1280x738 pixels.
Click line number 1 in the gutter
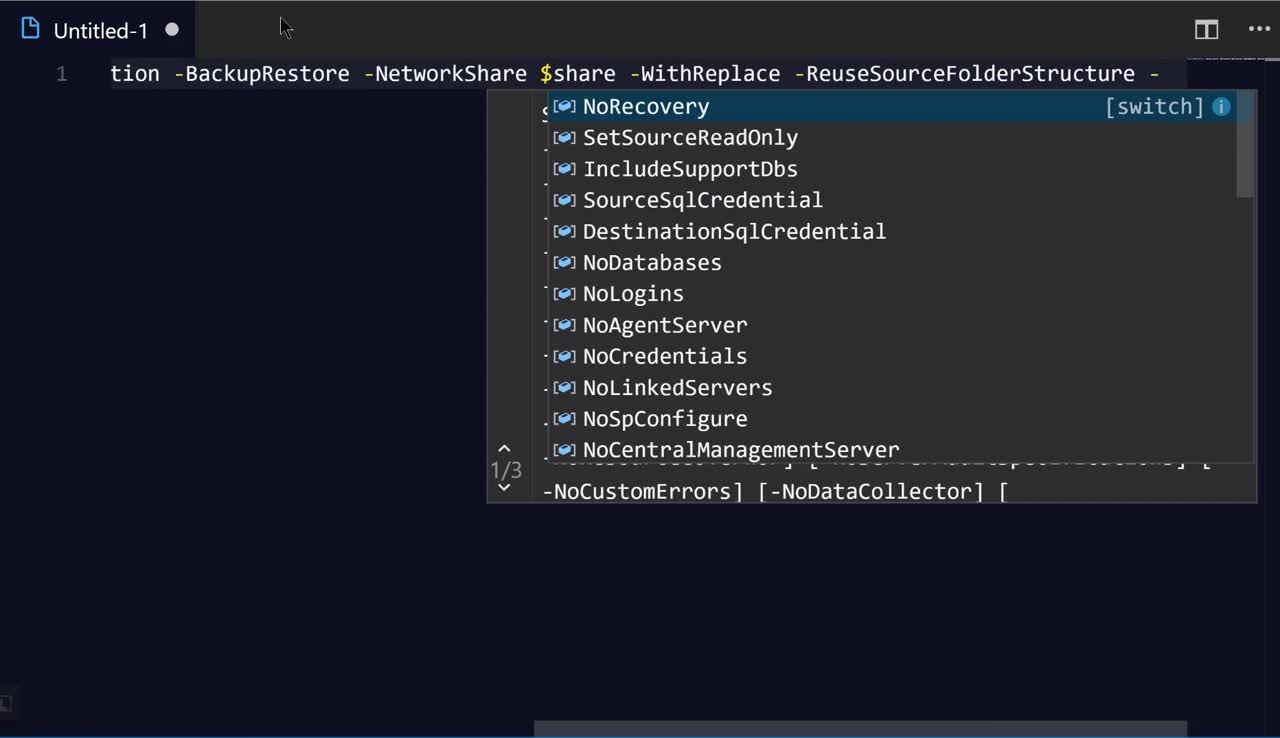(62, 74)
